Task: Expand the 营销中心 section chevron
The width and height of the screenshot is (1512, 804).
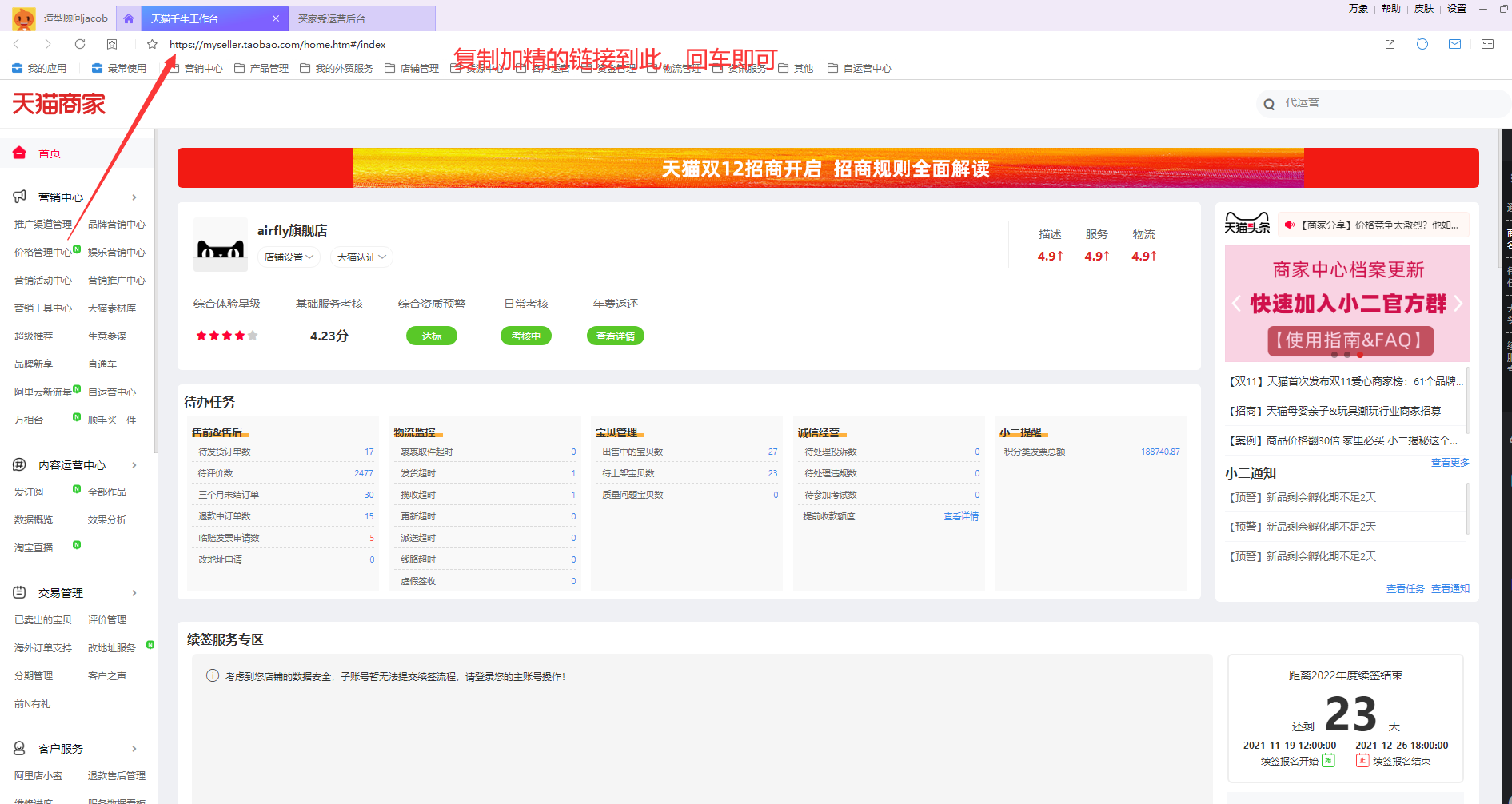Action: pyautogui.click(x=134, y=197)
